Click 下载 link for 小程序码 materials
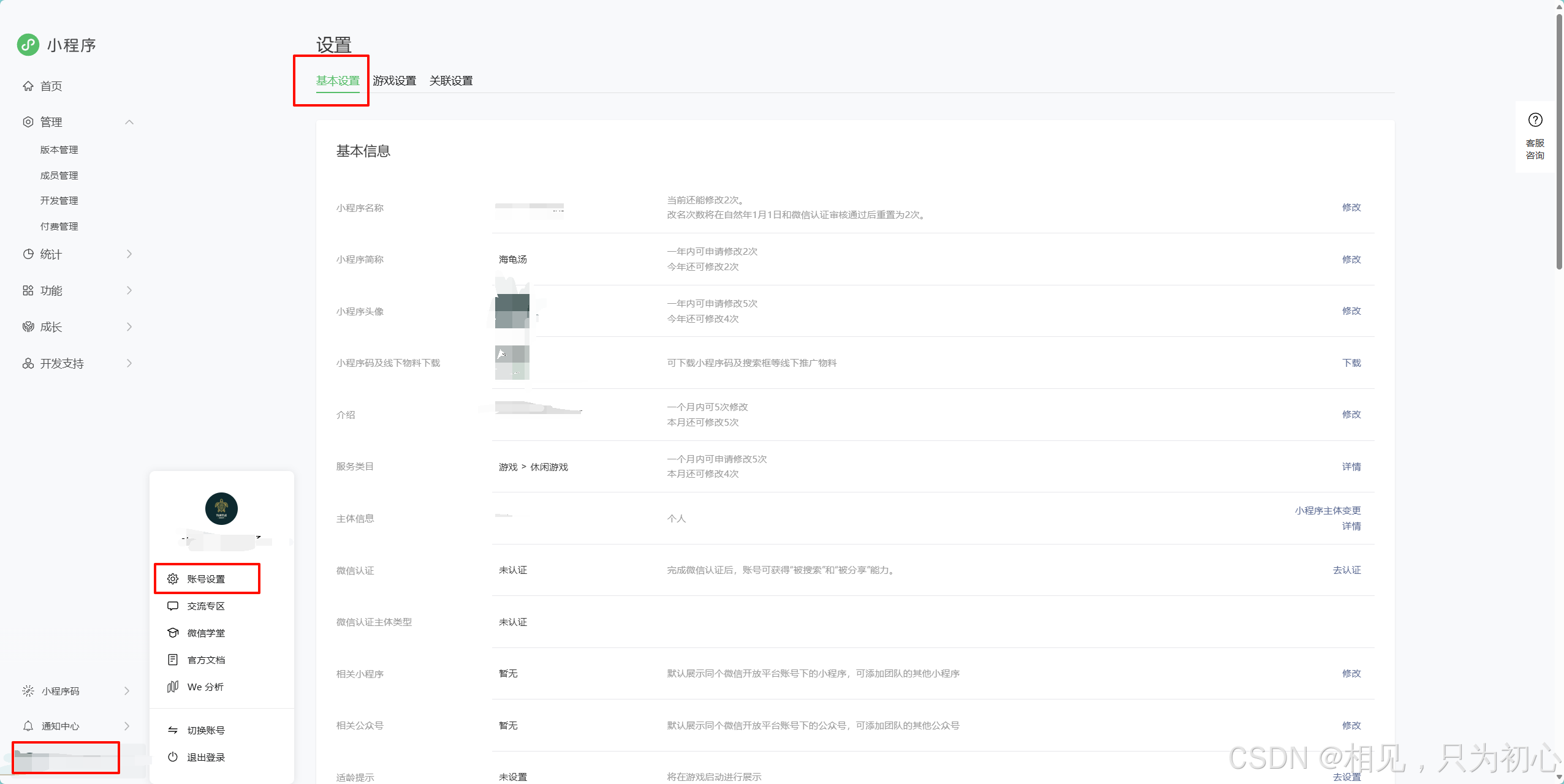Screen dimensions: 1564x784 click(x=1351, y=363)
